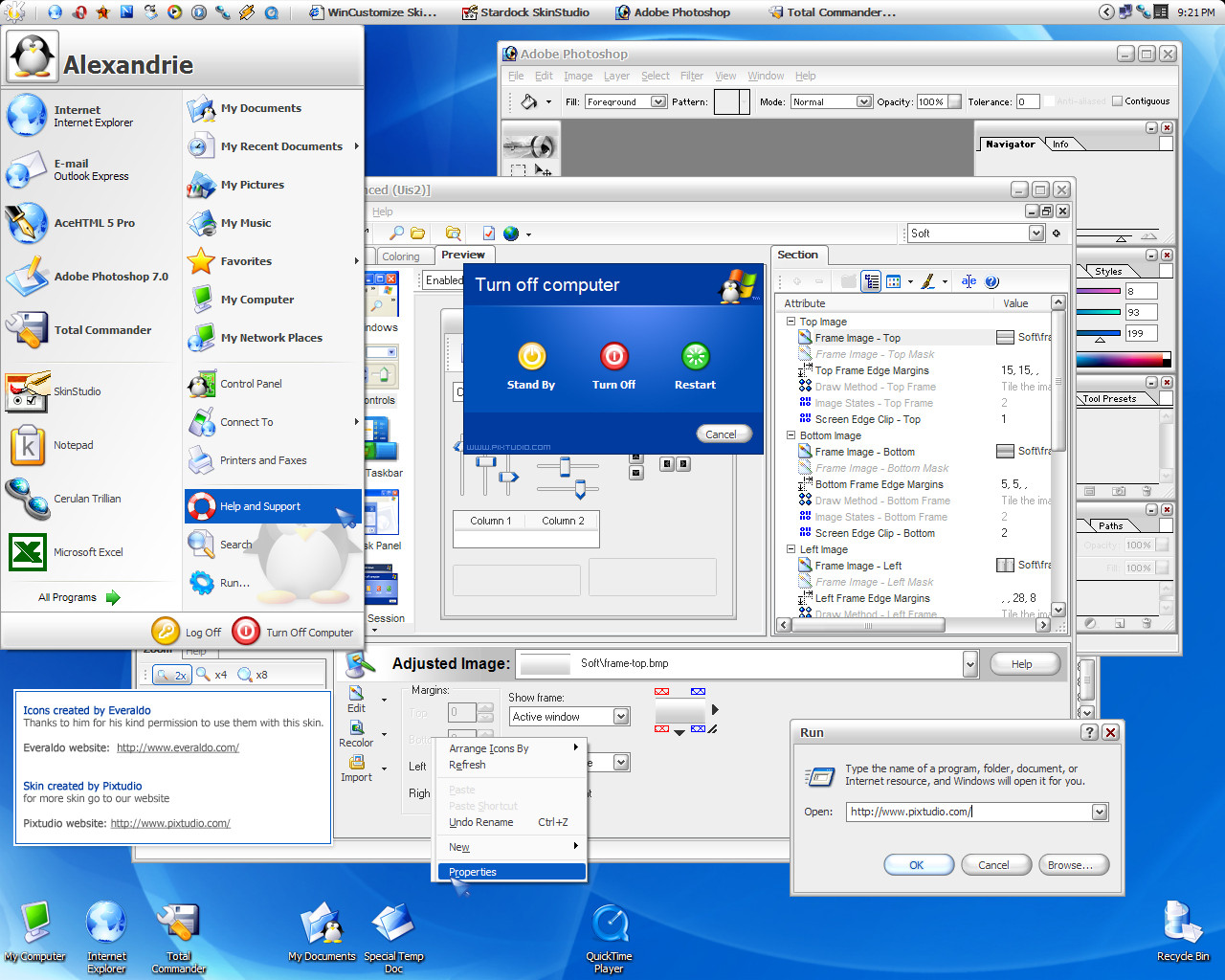Screen dimensions: 1225x980
Task: Open the Show frame Active window dropdown
Action: [x=621, y=717]
